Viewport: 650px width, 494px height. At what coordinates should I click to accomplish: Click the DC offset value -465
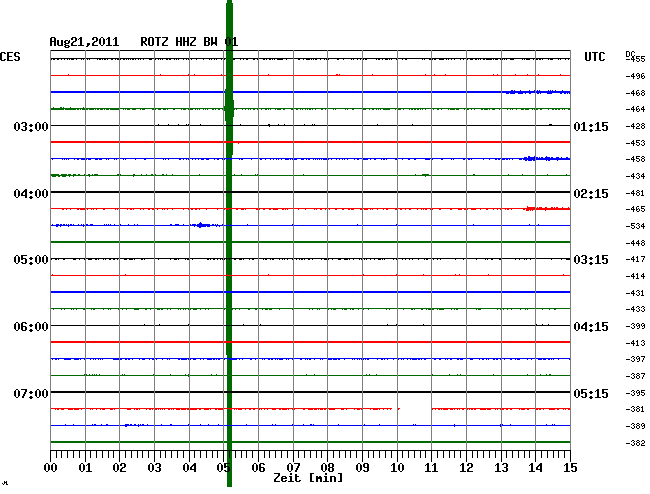pos(635,209)
